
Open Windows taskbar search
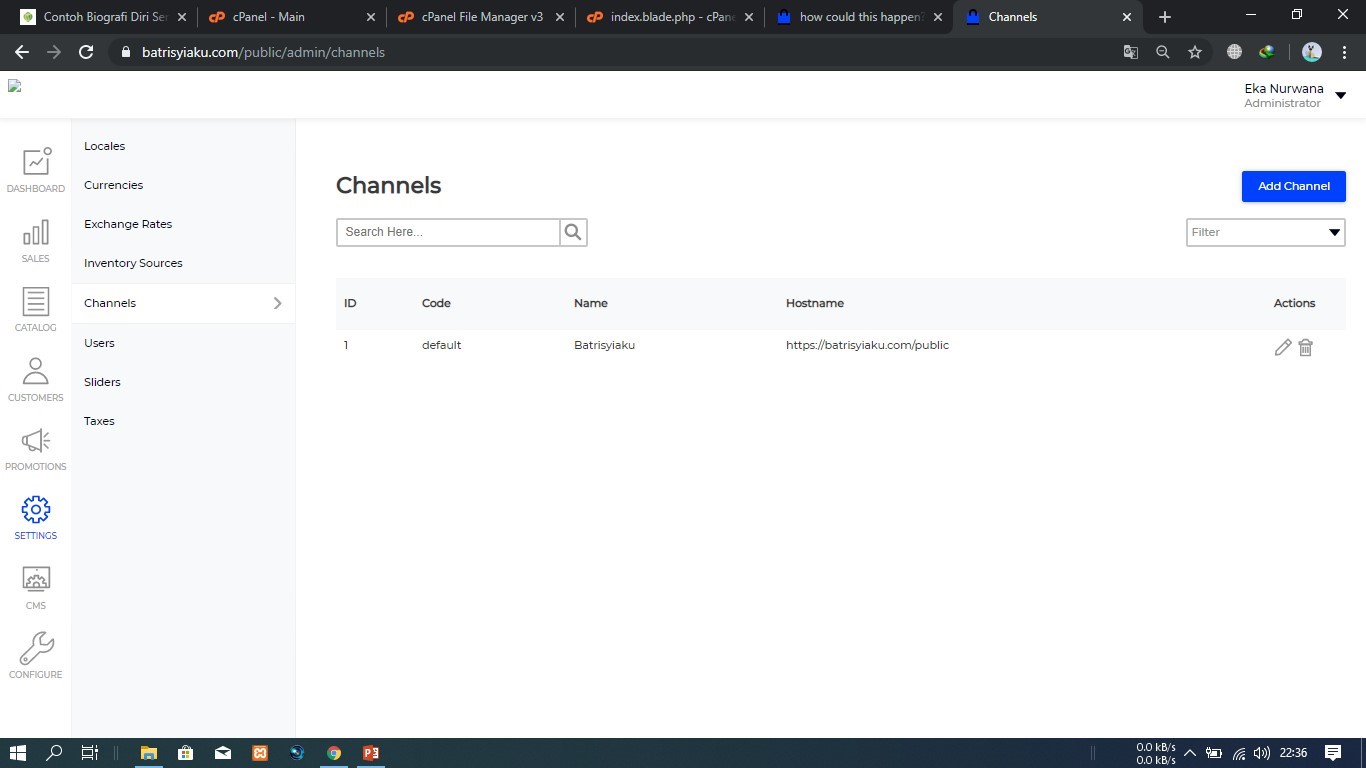[54, 753]
